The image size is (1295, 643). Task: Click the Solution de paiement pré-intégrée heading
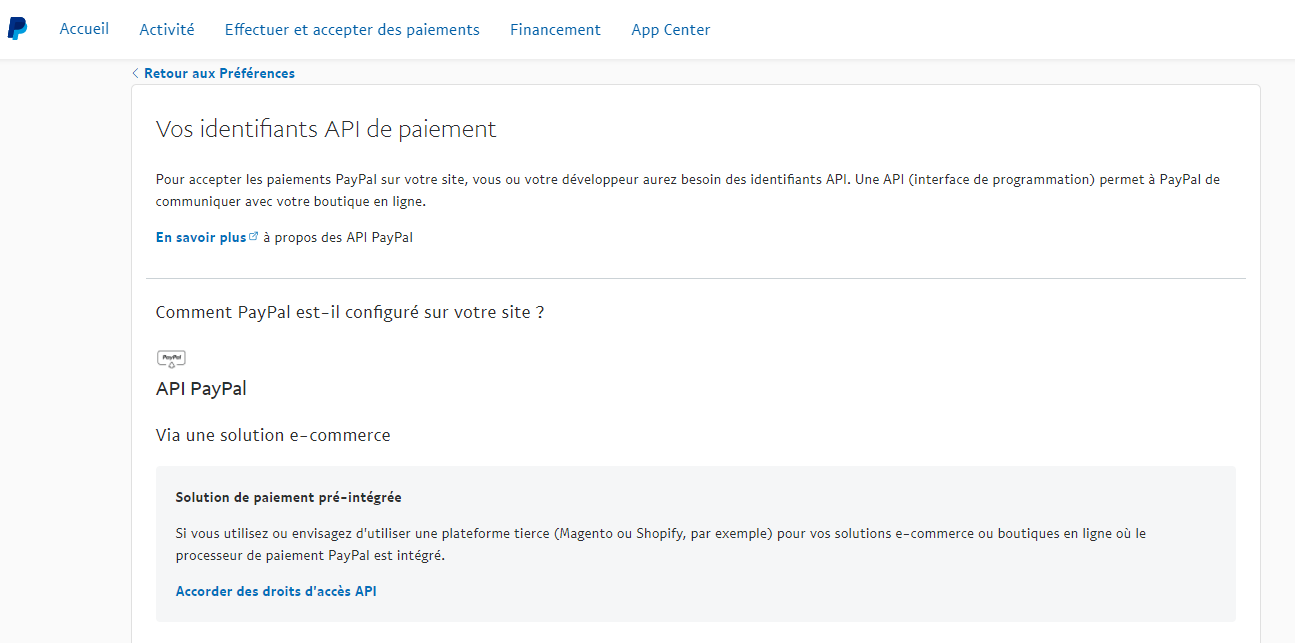click(288, 497)
